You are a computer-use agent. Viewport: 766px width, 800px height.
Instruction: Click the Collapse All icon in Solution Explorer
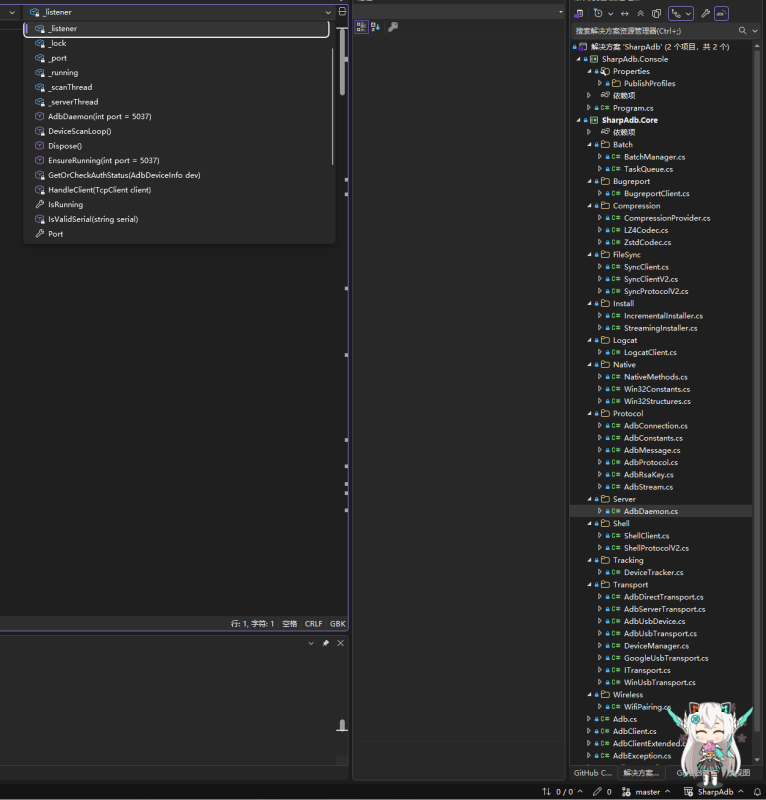(x=641, y=14)
